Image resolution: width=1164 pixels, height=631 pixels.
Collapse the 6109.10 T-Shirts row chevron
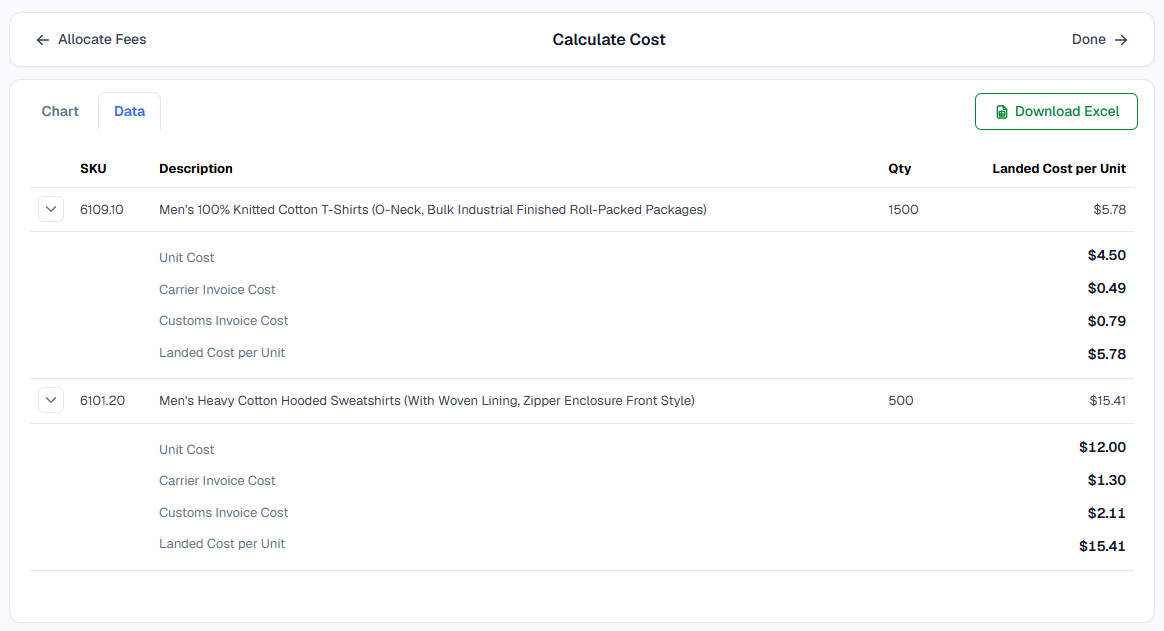[51, 209]
